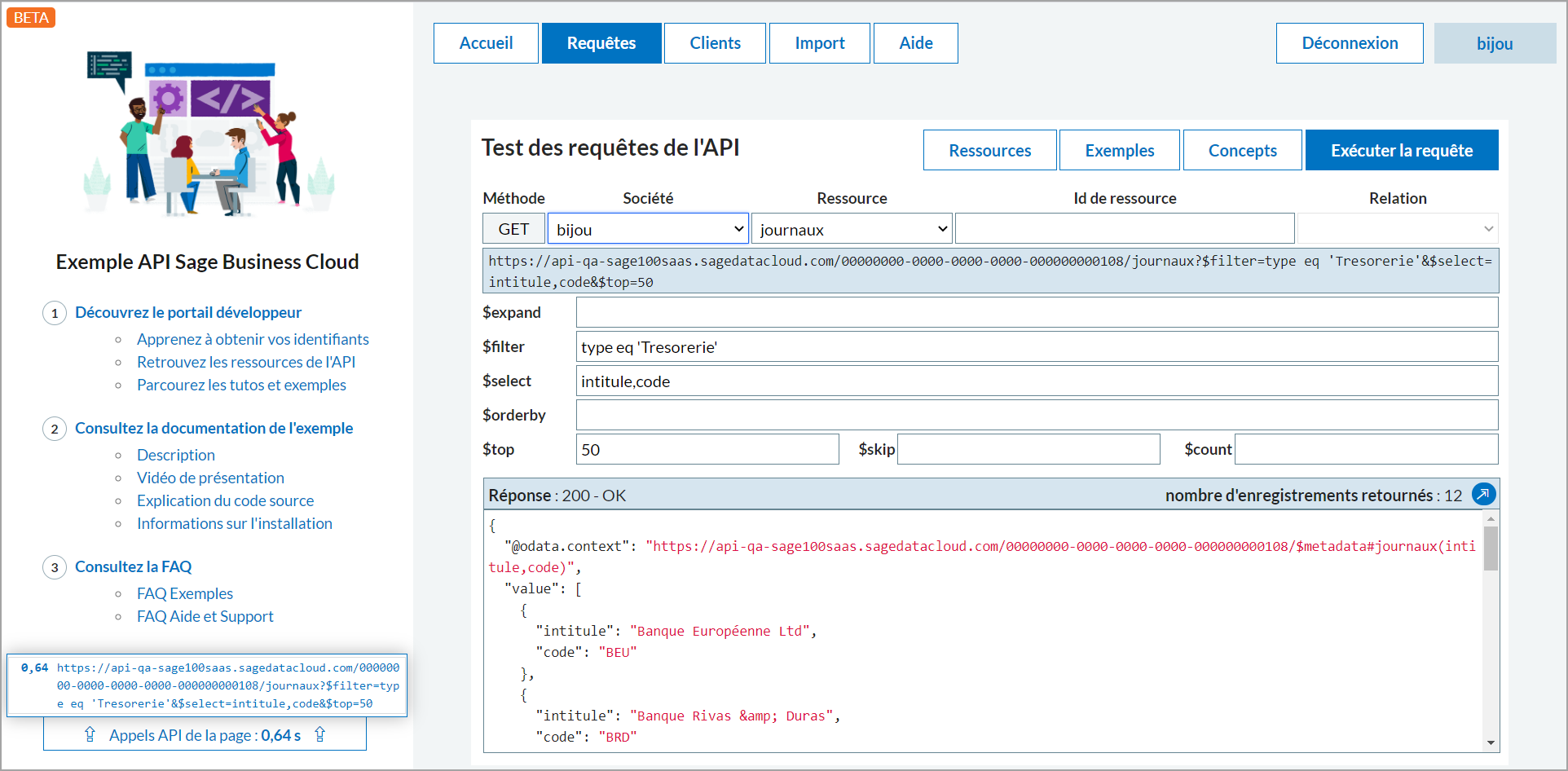
Task: Click the bijou user button
Action: (x=1495, y=43)
